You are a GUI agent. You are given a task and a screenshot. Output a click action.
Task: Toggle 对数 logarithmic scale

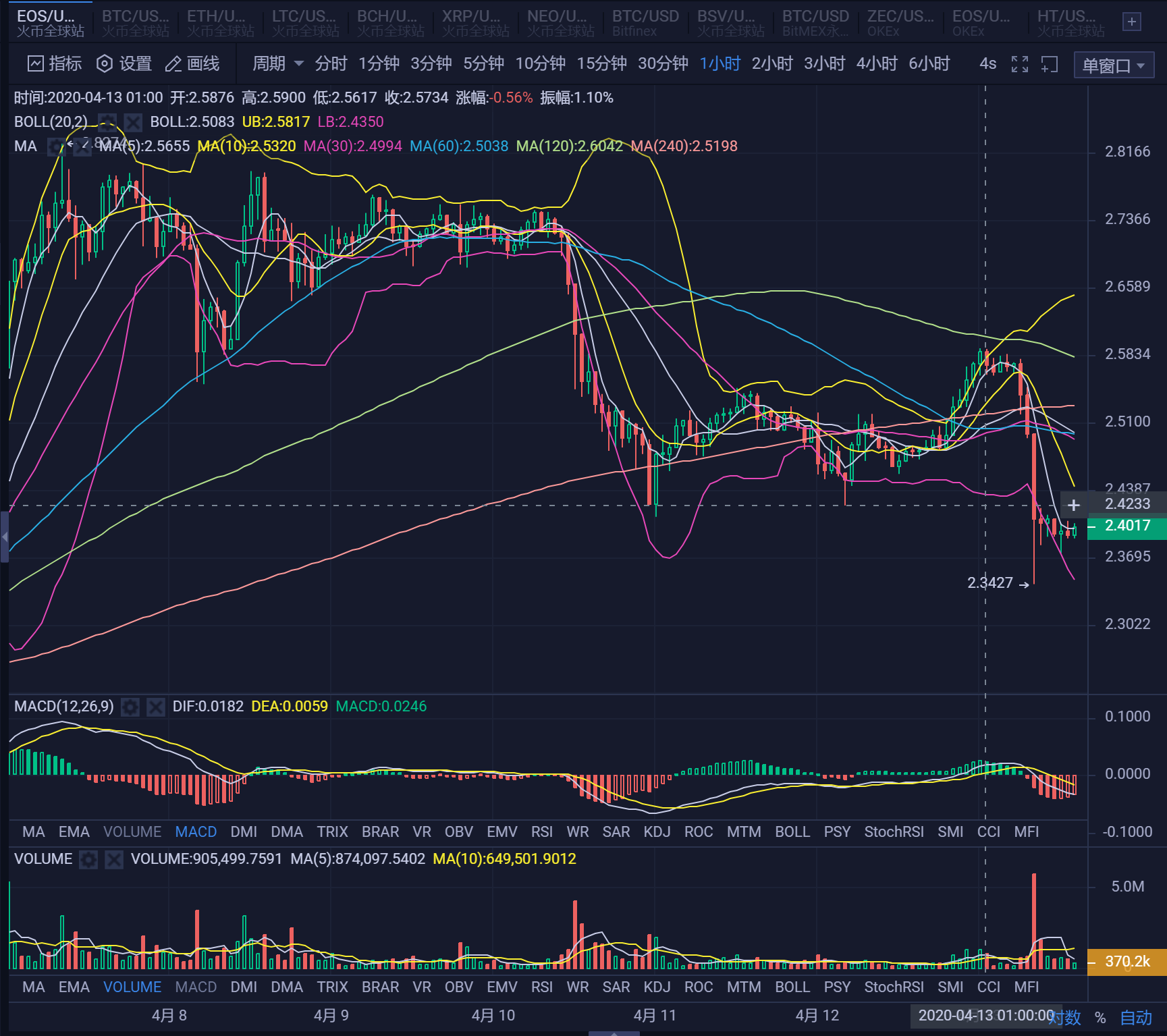[1065, 1017]
